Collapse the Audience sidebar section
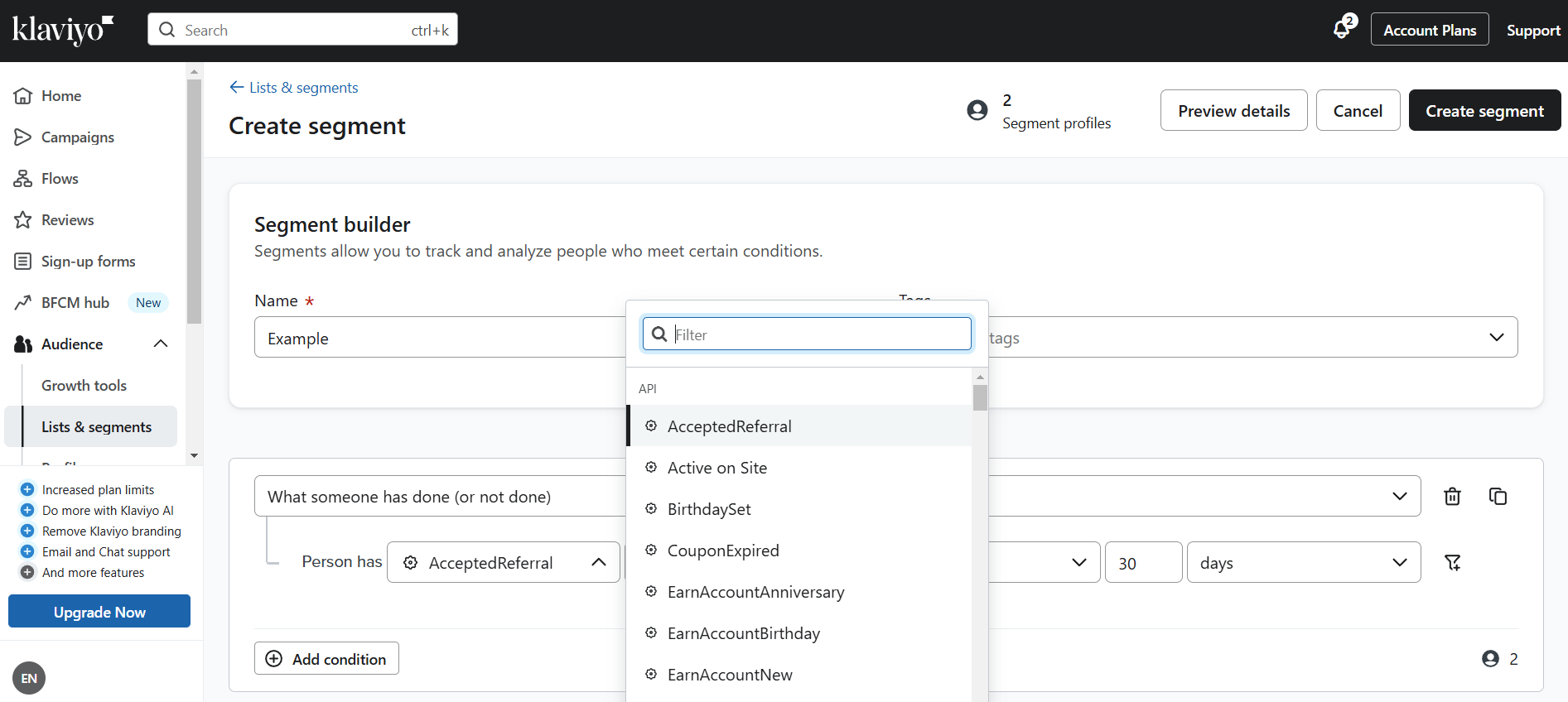Screen dimensions: 1568x702 pos(161,344)
